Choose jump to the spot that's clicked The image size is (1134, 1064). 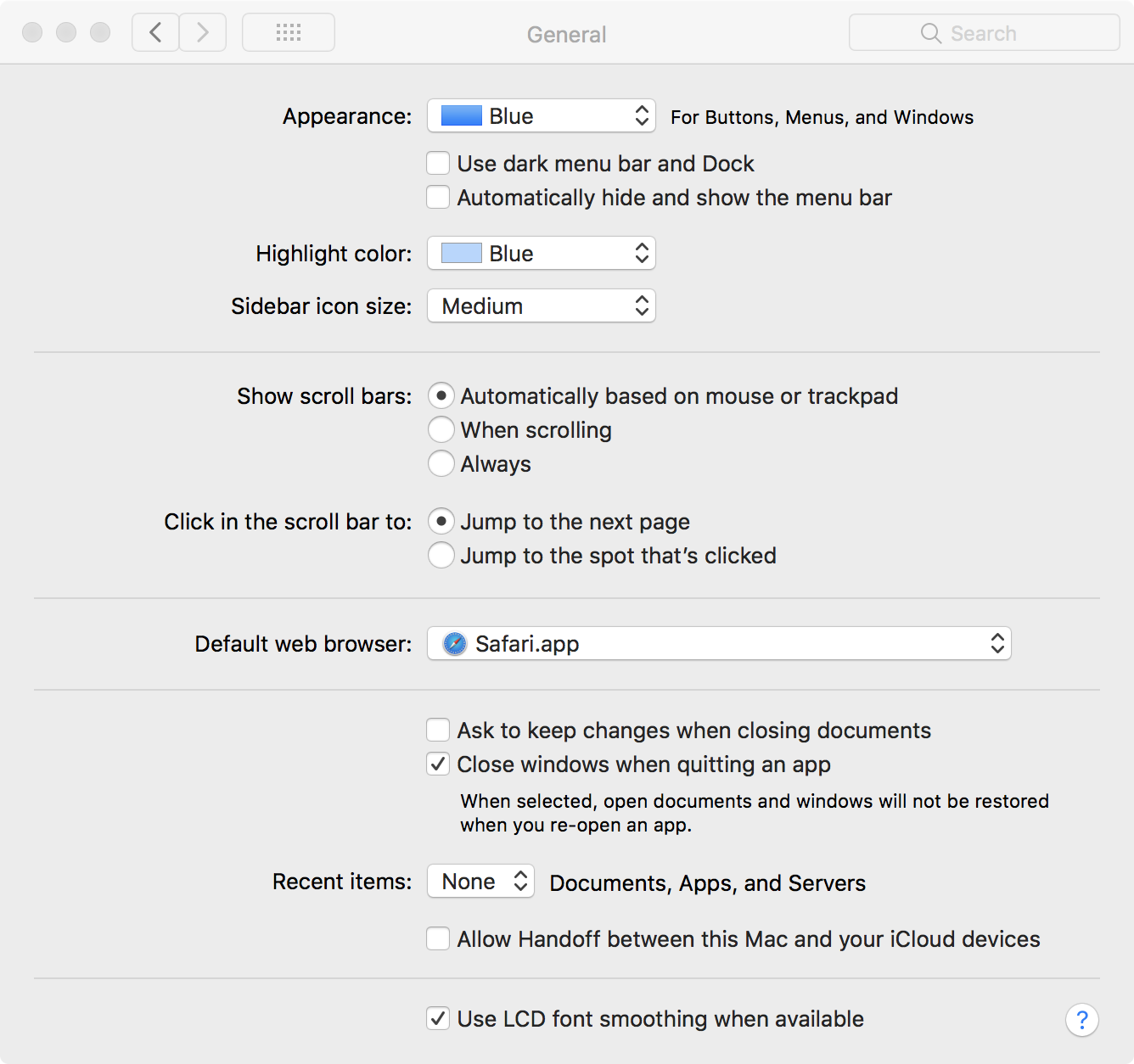point(441,555)
